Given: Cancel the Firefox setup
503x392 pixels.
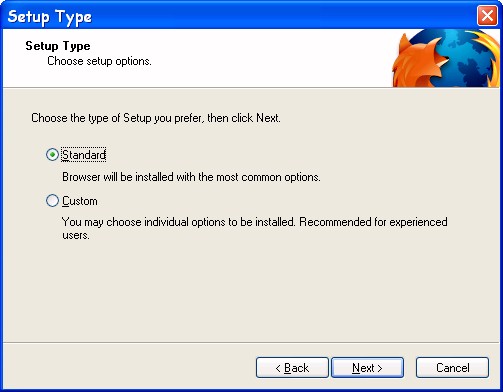Looking at the screenshot, I should pyautogui.click(x=452, y=368).
